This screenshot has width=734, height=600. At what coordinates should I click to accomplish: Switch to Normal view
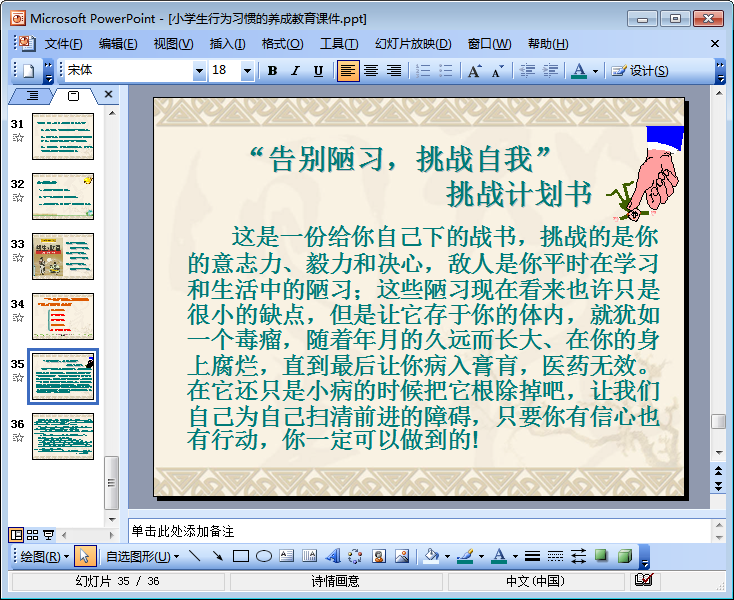pyautogui.click(x=16, y=534)
